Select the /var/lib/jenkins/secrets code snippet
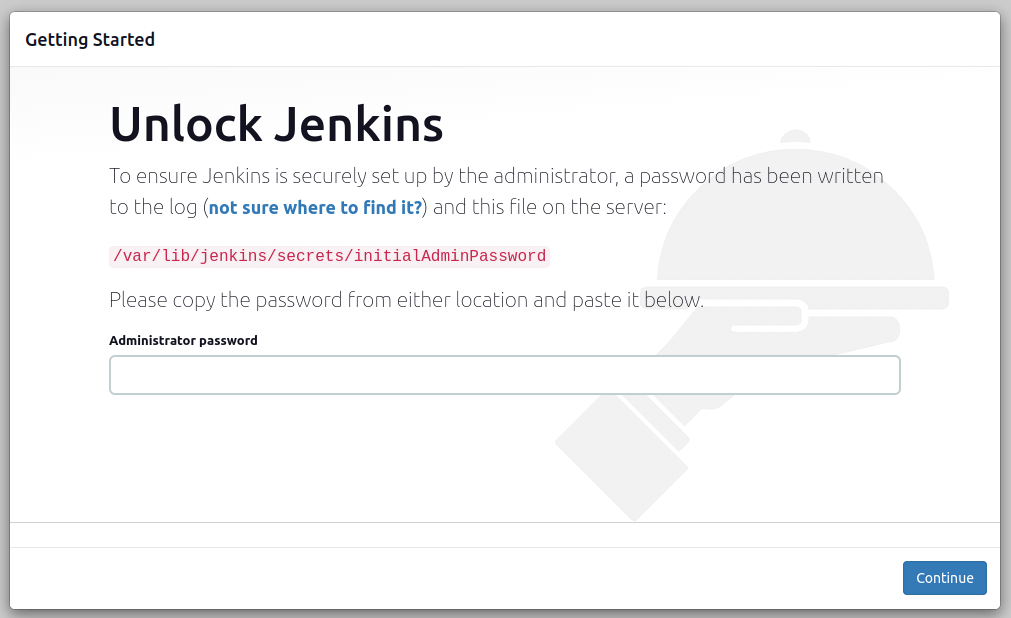The image size is (1011, 618). click(250, 256)
